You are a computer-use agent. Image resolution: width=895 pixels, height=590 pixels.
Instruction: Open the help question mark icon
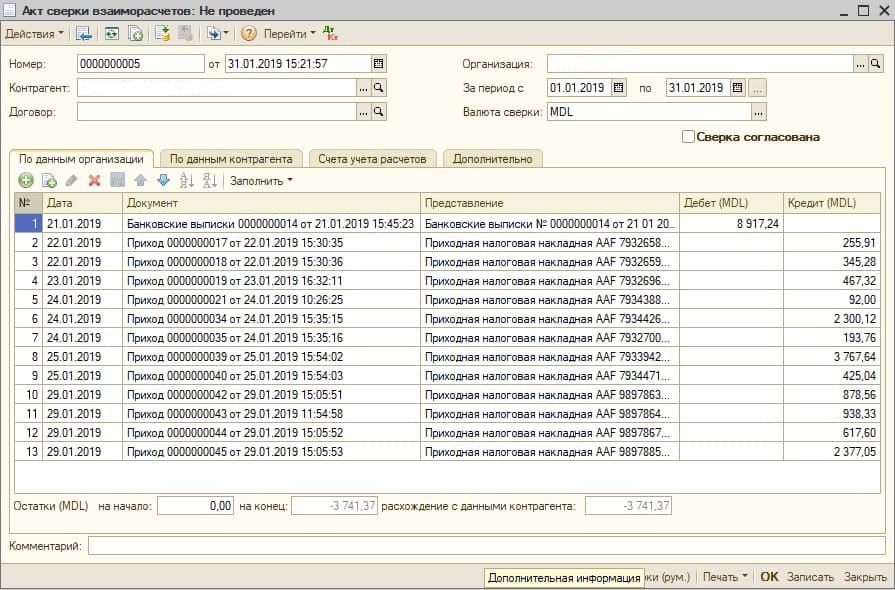(x=248, y=34)
